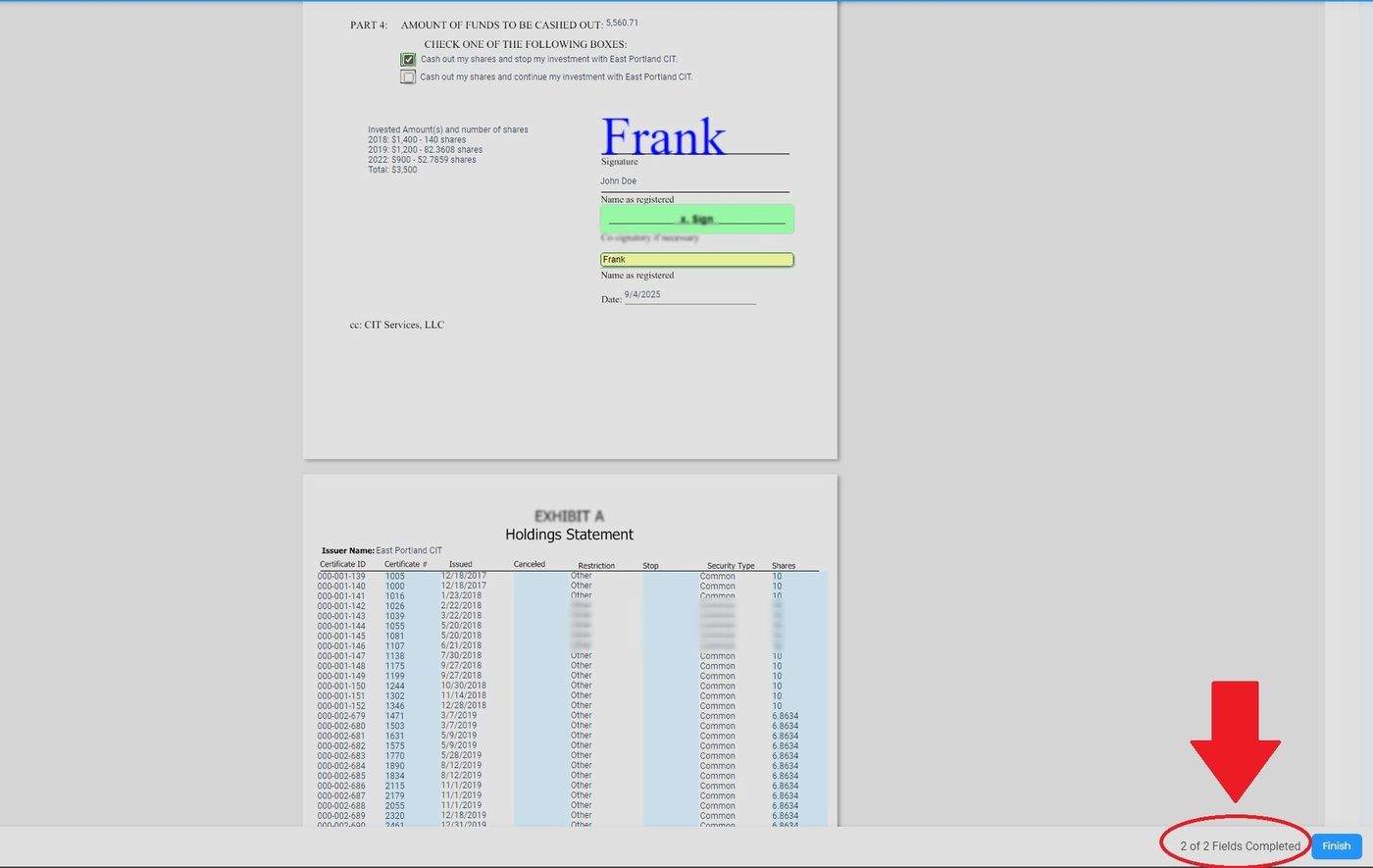The height and width of the screenshot is (868, 1373).
Task: Click the Holdings Statement heading
Action: tap(569, 535)
